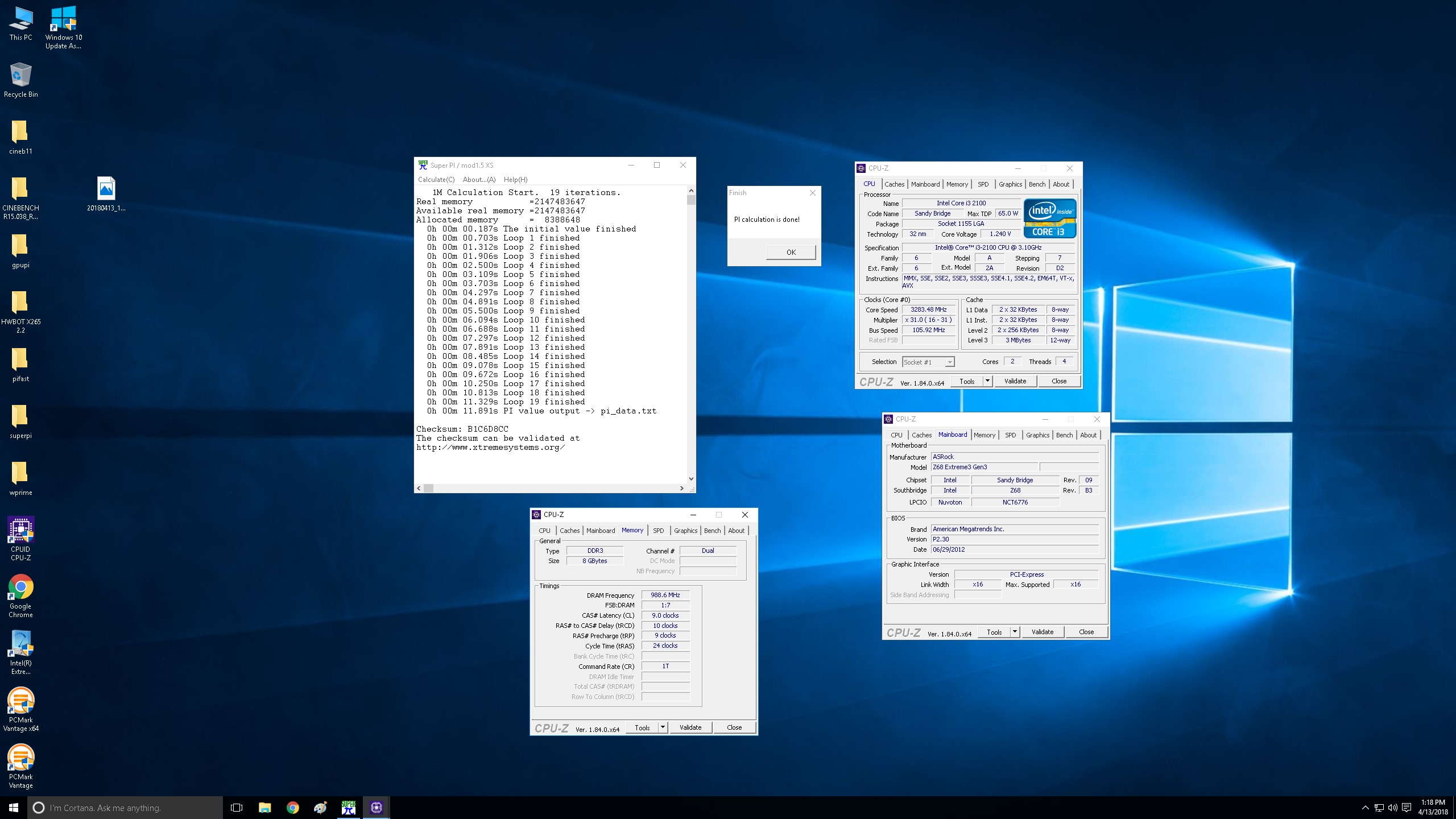Screen dimensions: 1456x819
Task: Switch to Caches tab in CPU window
Action: point(894,184)
